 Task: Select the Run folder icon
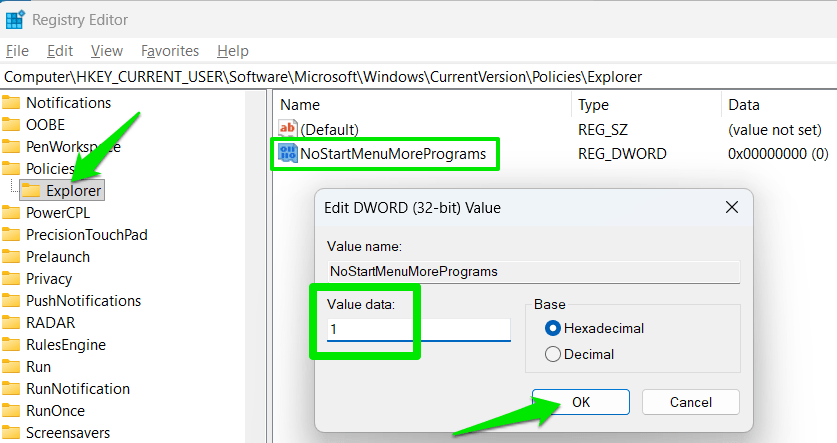pyautogui.click(x=11, y=367)
